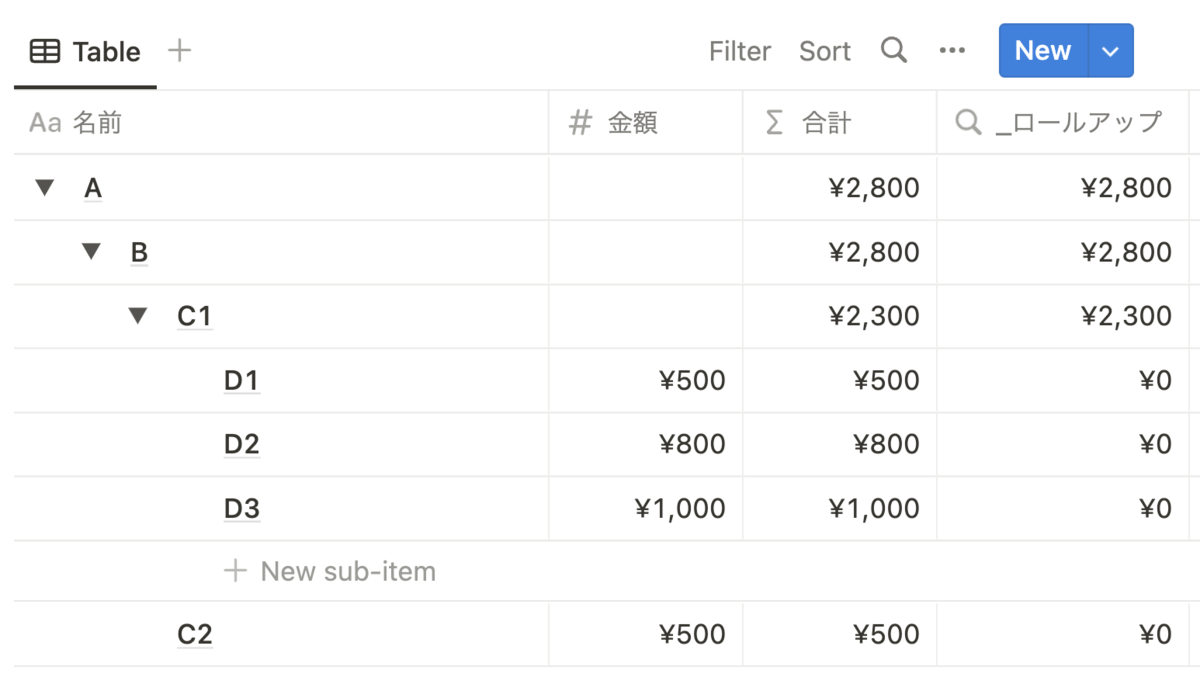Open the D1 page link
Image resolution: width=1200 pixels, height=677 pixels.
[241, 380]
